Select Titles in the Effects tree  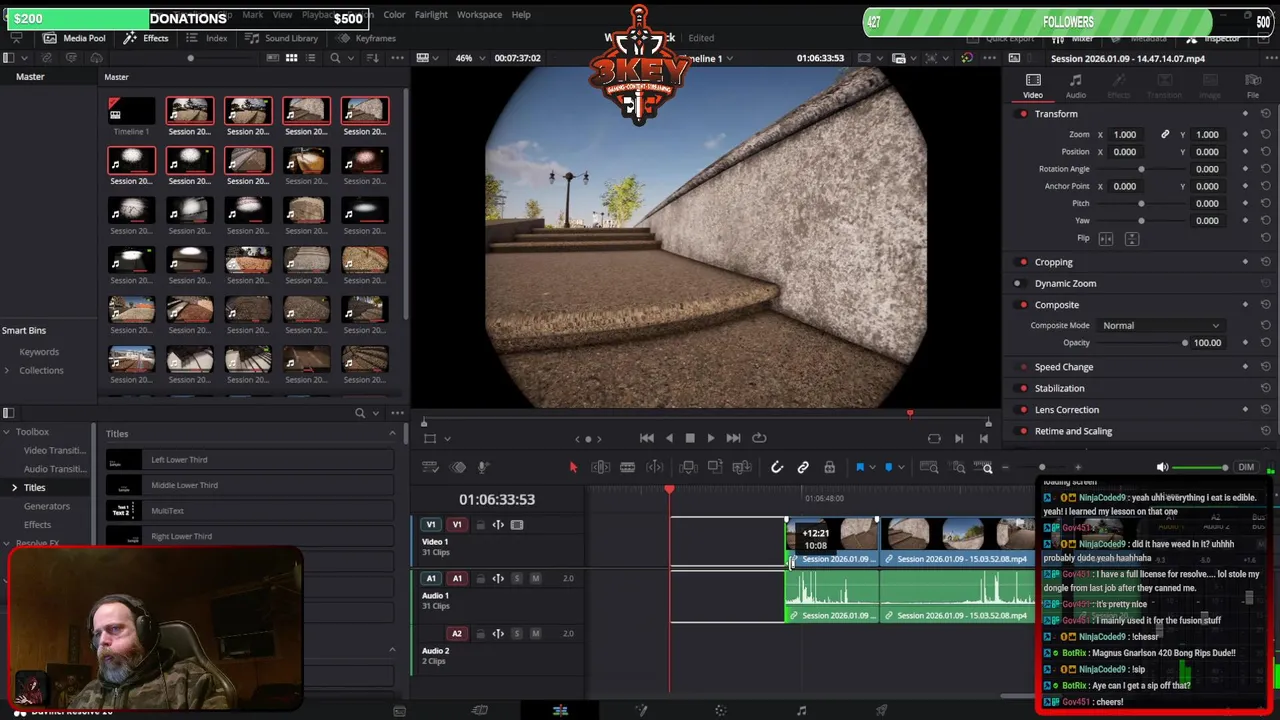point(35,488)
